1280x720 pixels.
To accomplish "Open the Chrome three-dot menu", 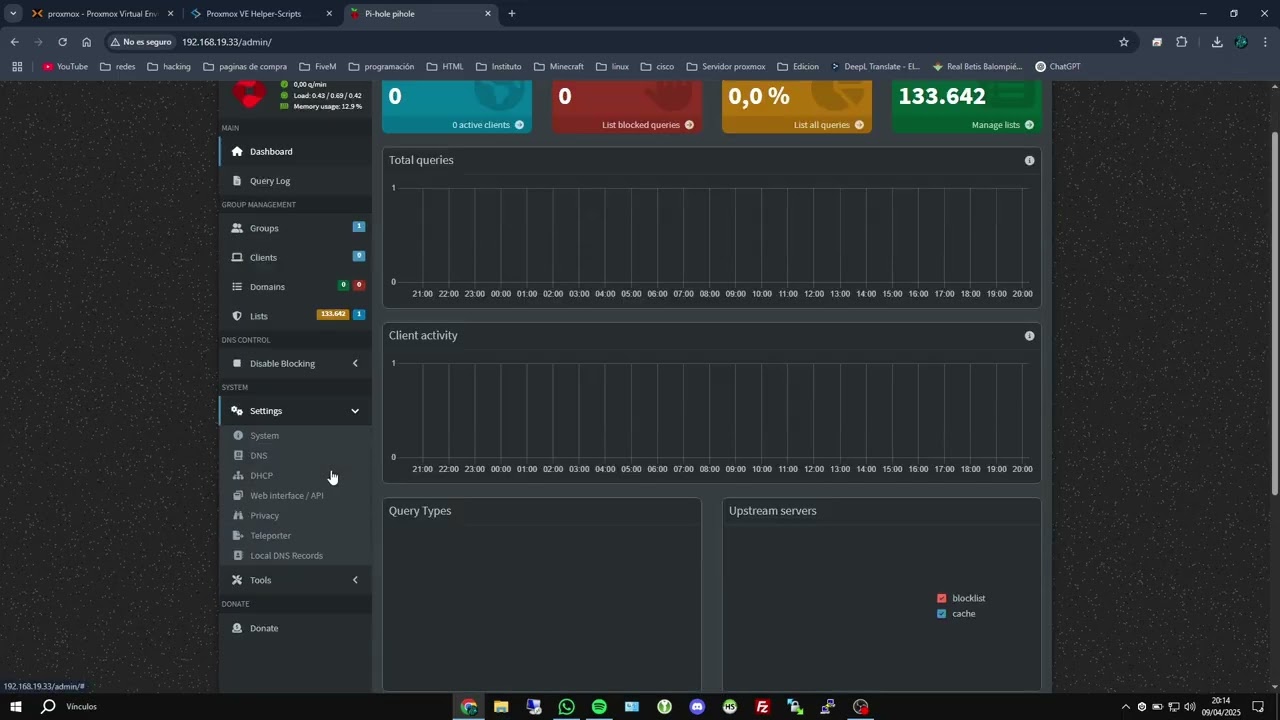I will pyautogui.click(x=1266, y=42).
